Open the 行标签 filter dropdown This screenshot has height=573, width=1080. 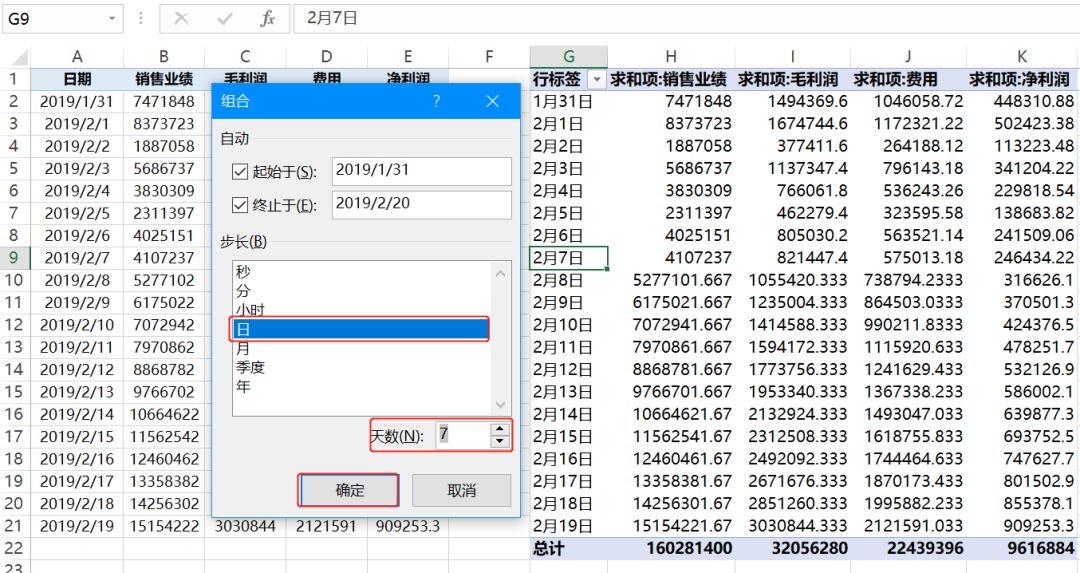click(597, 79)
